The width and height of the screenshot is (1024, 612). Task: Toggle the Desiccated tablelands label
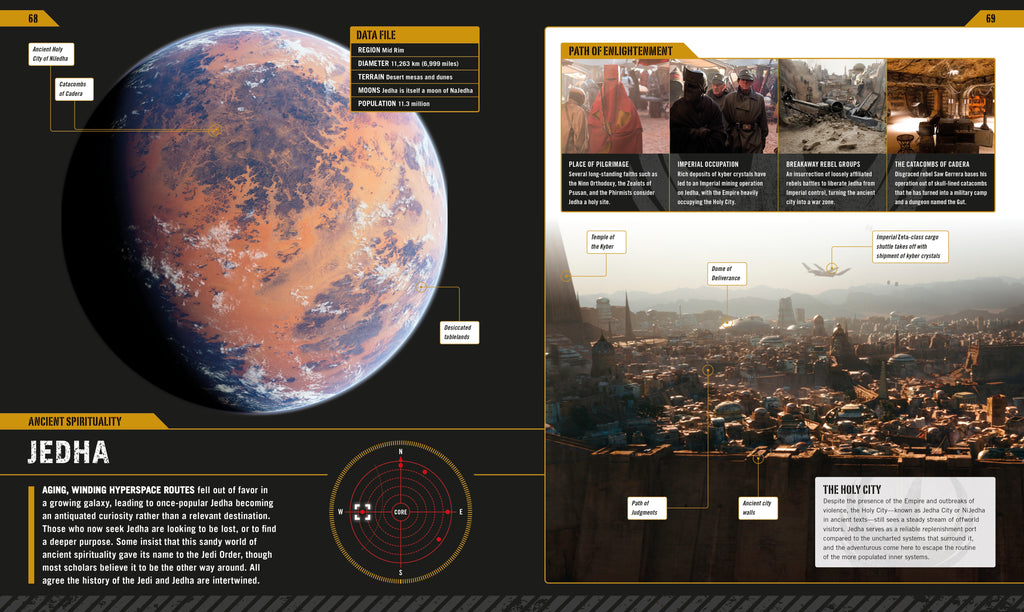click(x=460, y=330)
